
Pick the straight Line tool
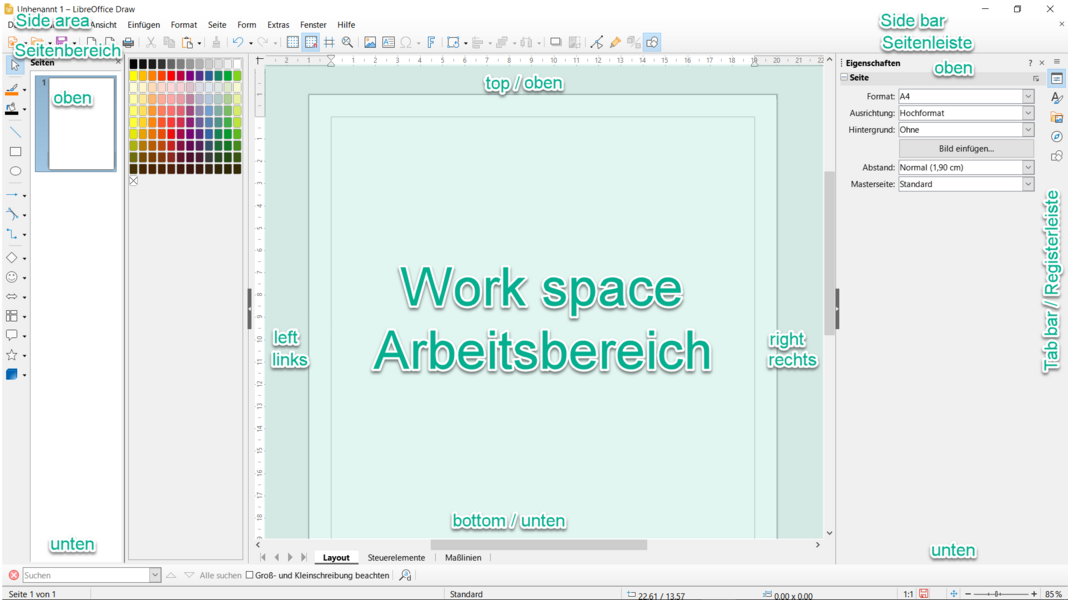[x=15, y=132]
